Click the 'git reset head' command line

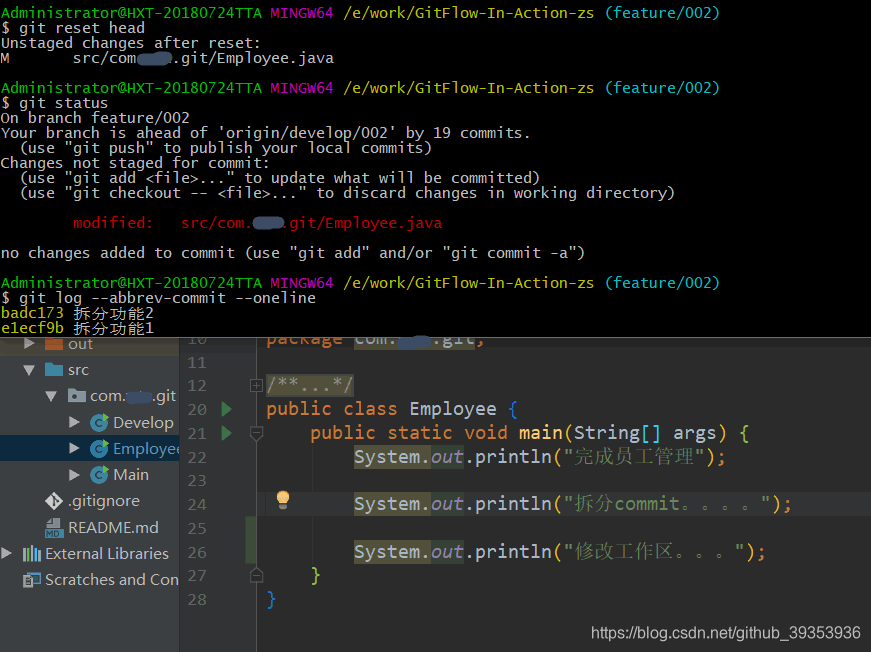(82, 28)
